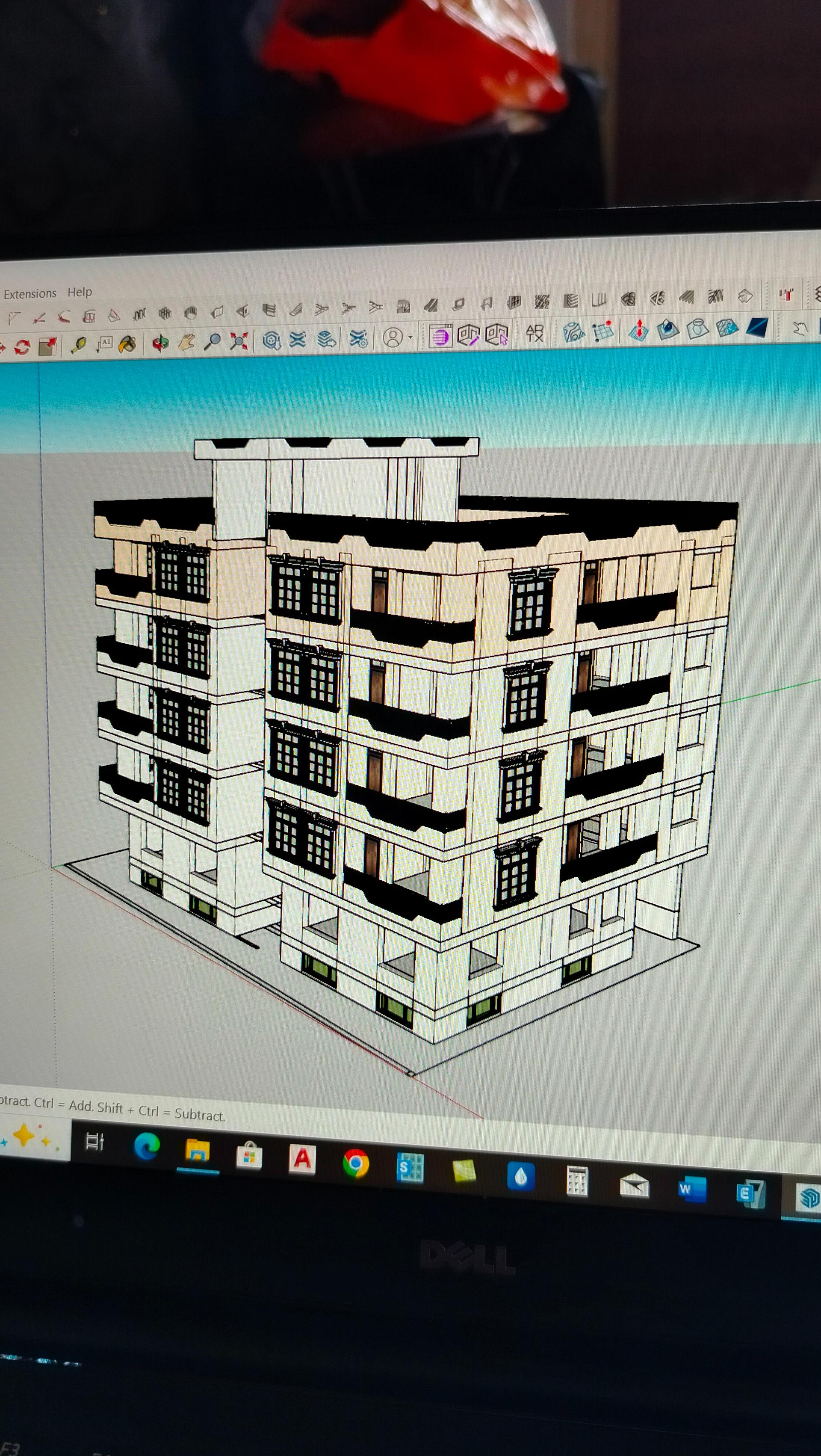Select the Tape Measure tool
The image size is (821, 1456).
79,343
